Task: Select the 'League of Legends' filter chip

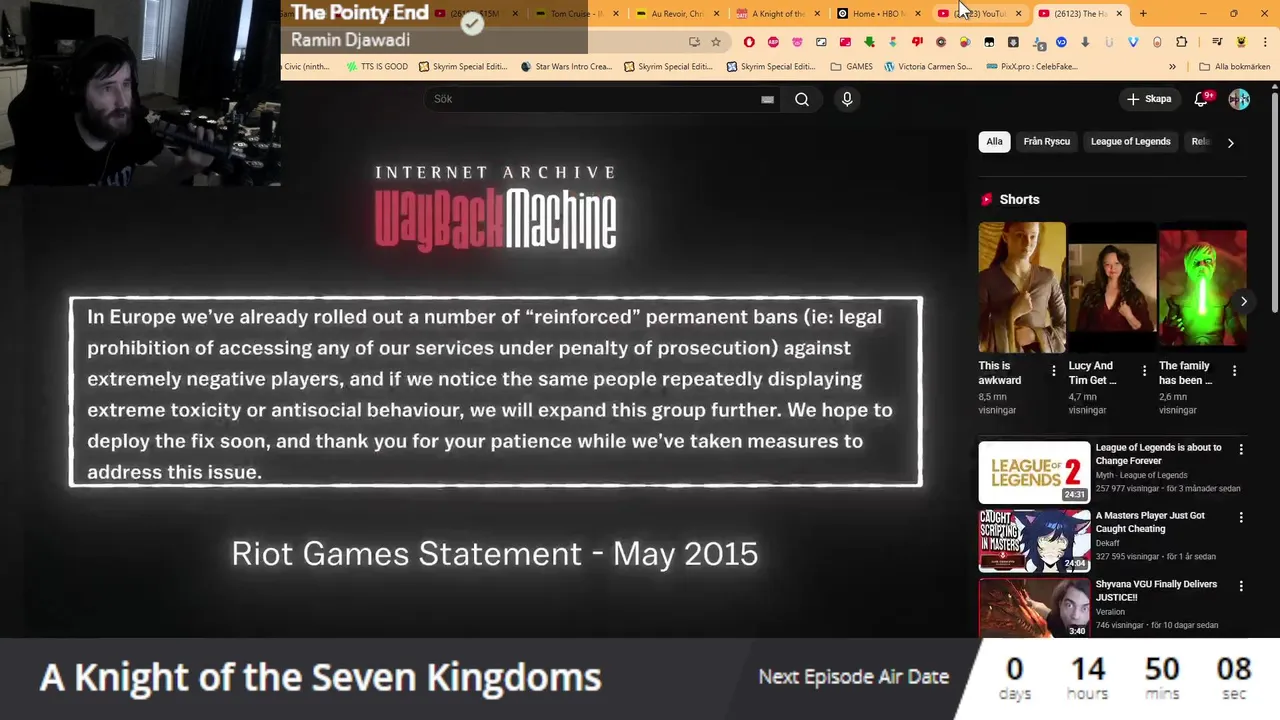Action: click(x=1130, y=142)
